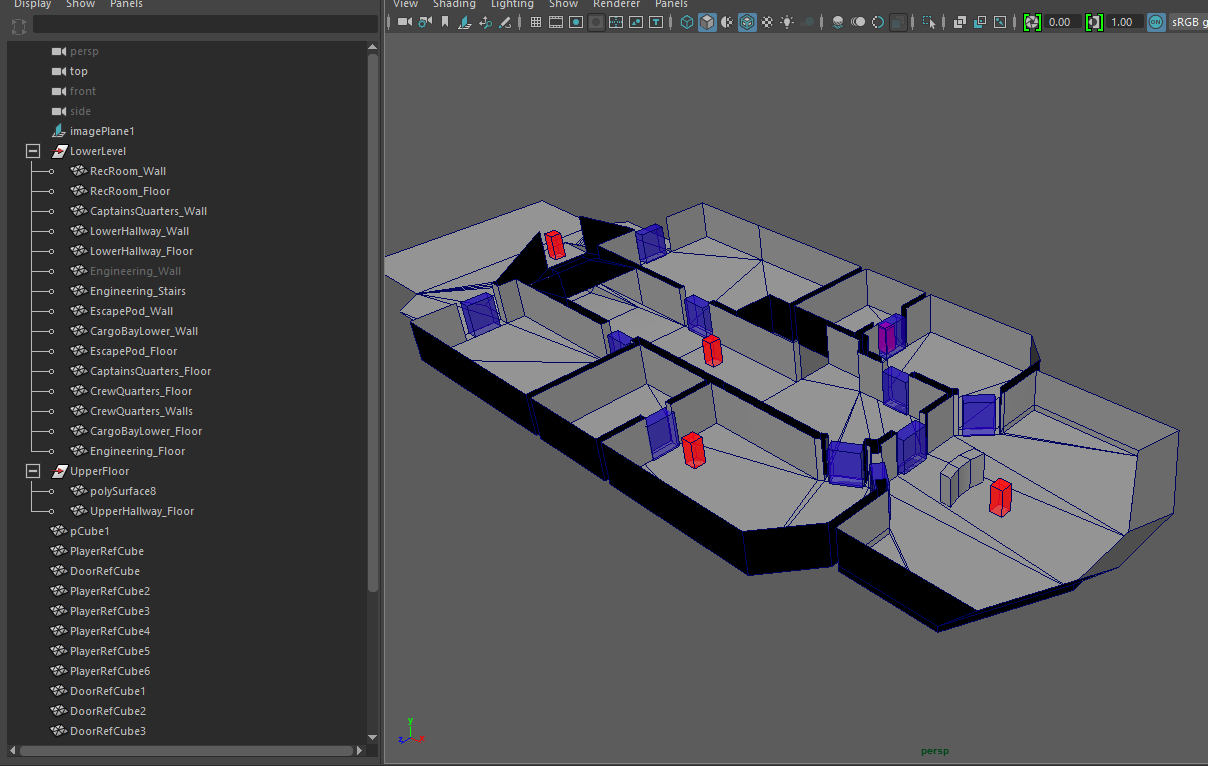Open the View menu in viewport panel

point(405,4)
